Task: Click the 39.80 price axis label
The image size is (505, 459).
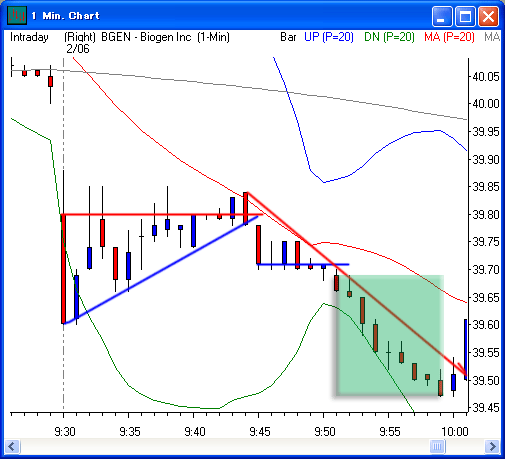Action: (486, 214)
